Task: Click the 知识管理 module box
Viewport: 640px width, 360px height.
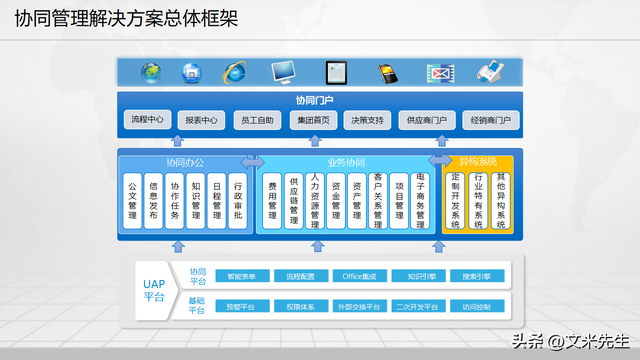Action: [196, 200]
